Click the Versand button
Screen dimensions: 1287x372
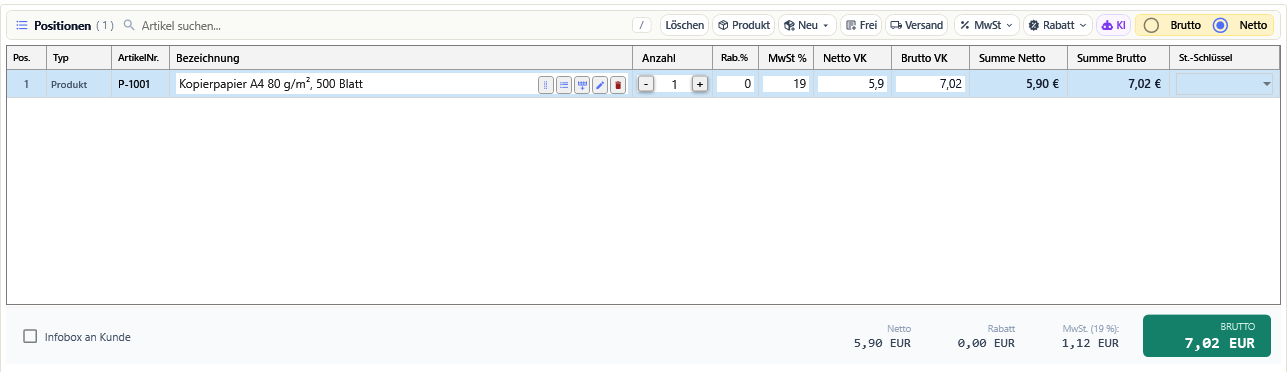coord(917,25)
